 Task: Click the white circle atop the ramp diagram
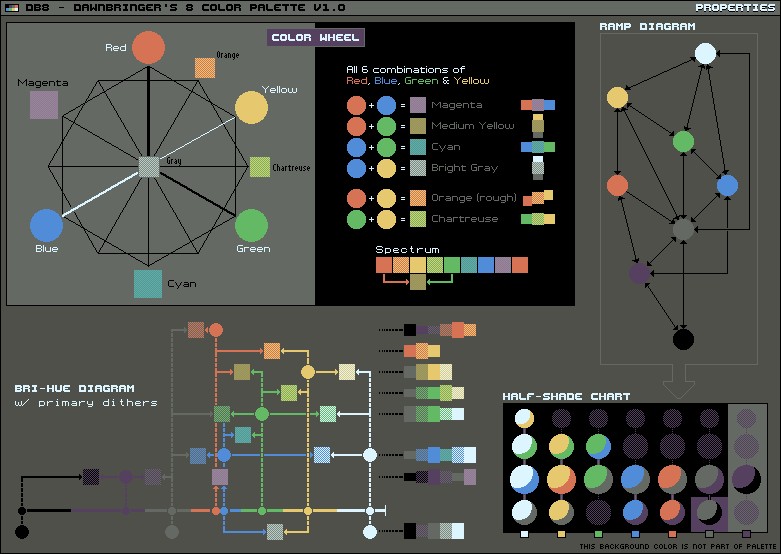click(x=706, y=54)
